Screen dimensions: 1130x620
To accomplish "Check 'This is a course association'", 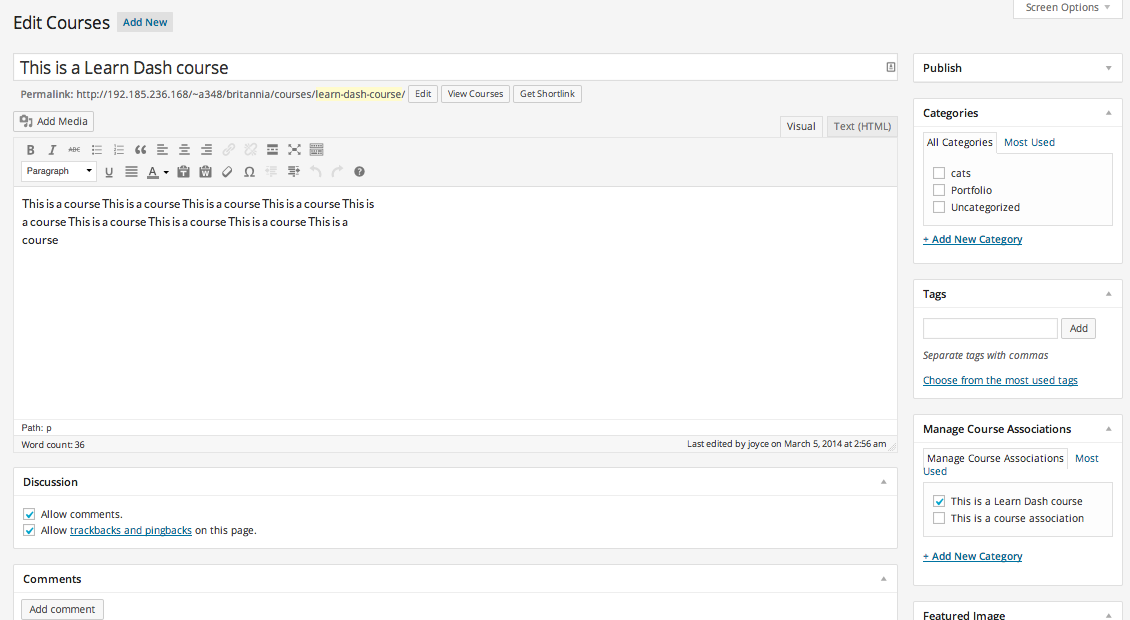I will pos(939,518).
